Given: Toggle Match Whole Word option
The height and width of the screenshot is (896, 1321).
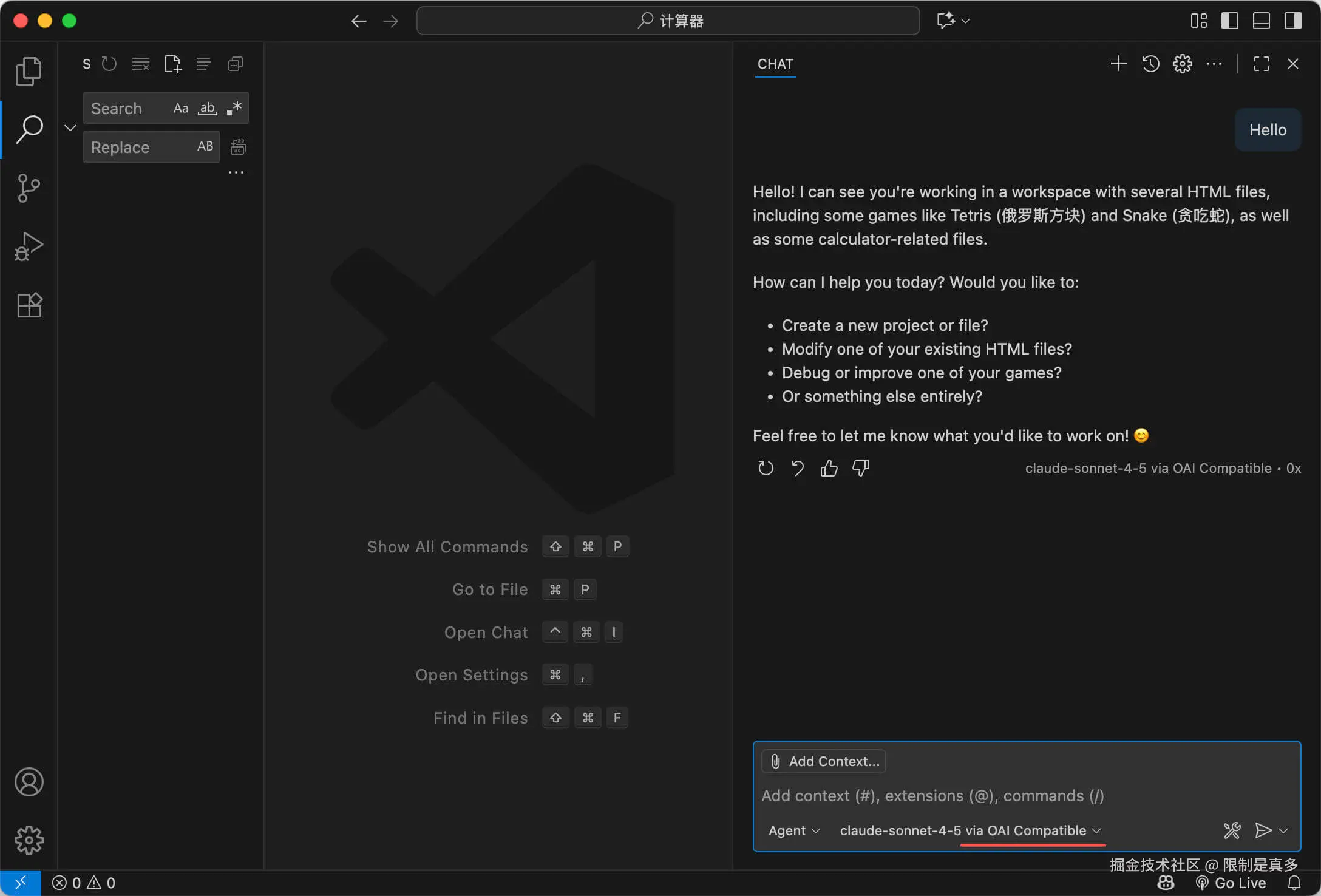Looking at the screenshot, I should click(208, 109).
